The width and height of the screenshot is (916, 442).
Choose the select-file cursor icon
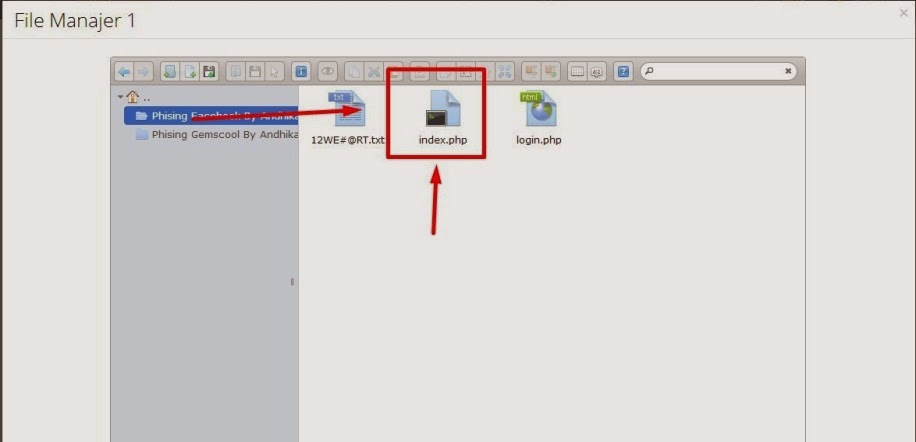coord(274,72)
